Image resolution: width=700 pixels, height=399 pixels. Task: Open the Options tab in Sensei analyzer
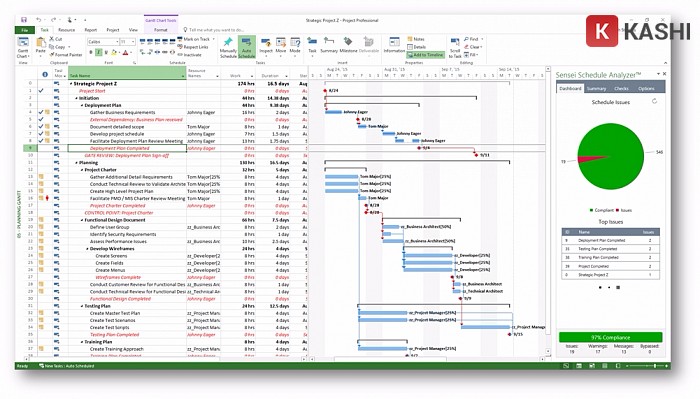(646, 88)
